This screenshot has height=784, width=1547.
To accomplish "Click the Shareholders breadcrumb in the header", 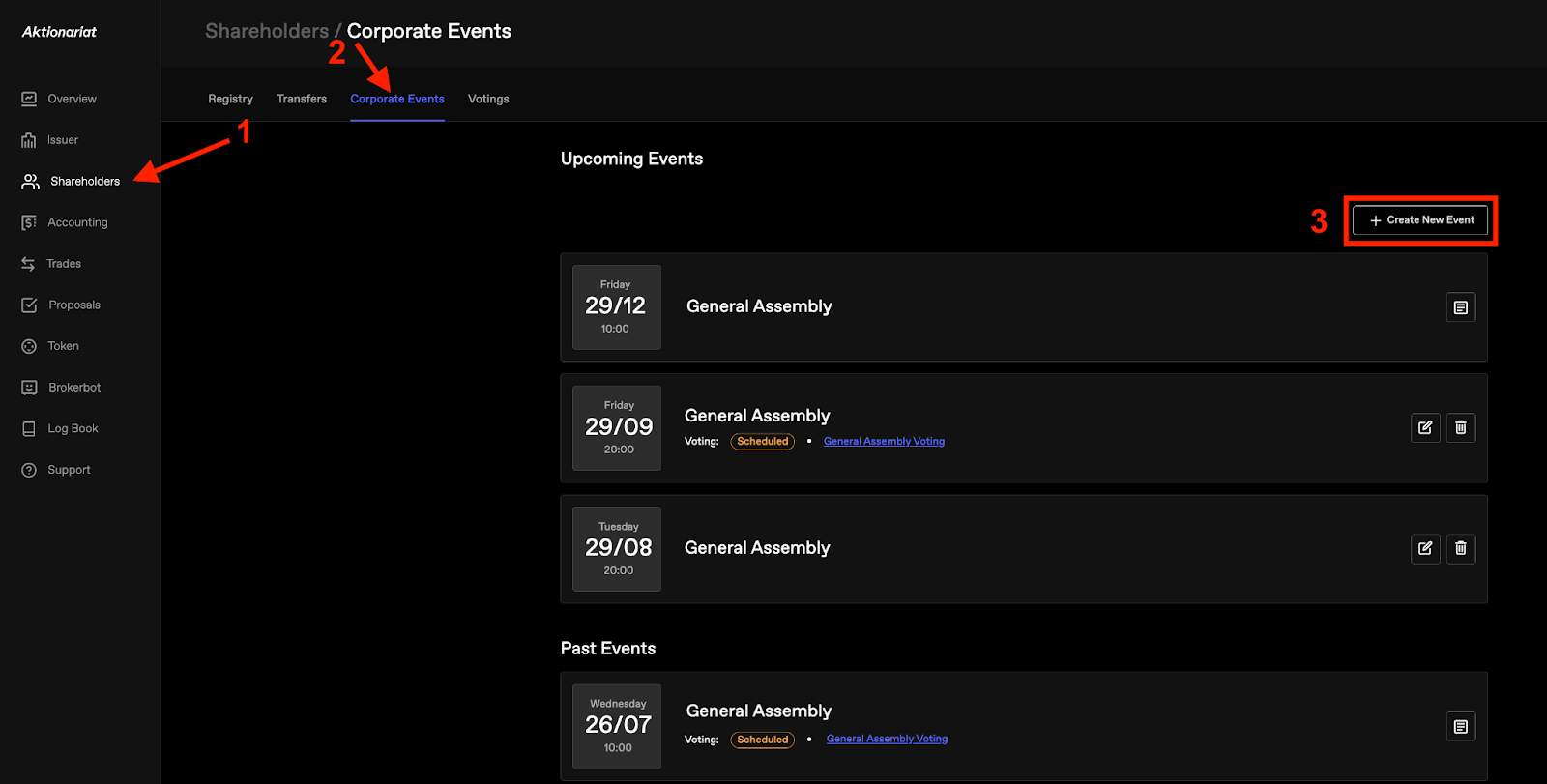I will tap(267, 31).
